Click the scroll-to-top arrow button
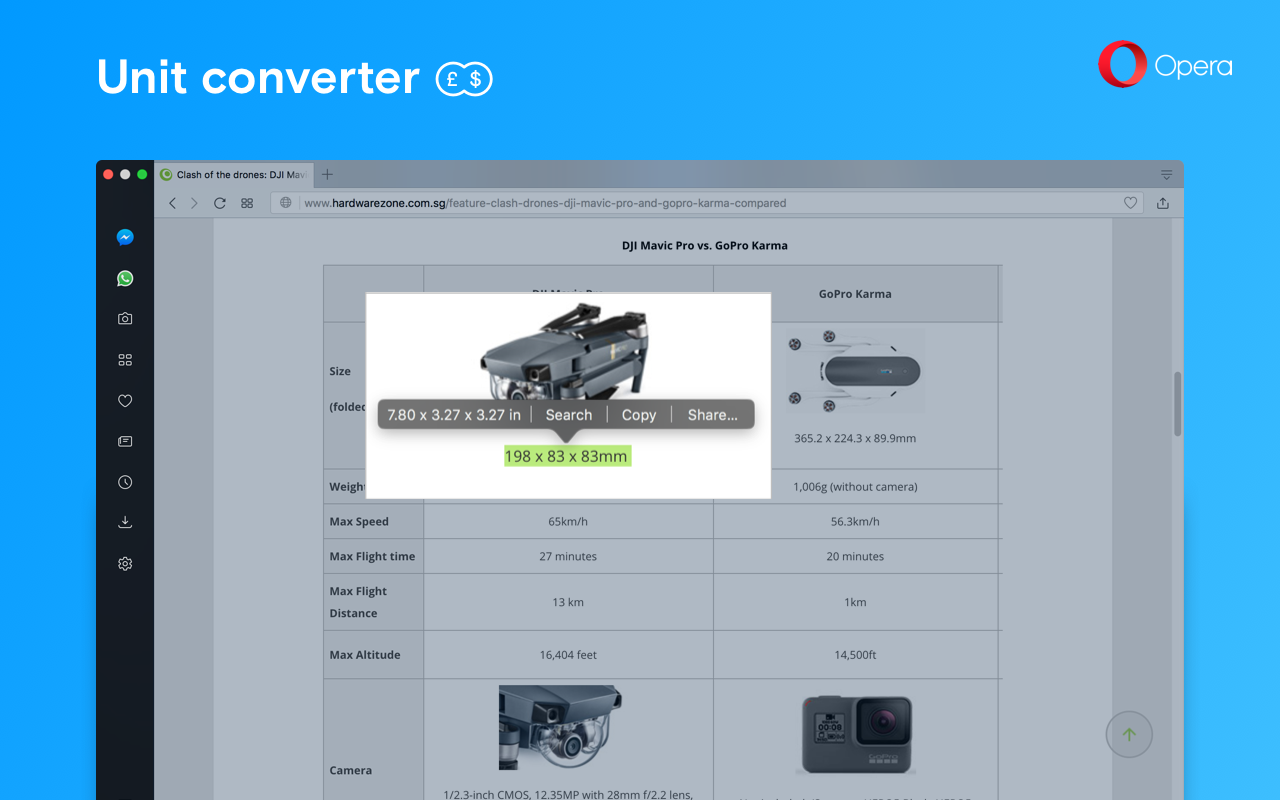1280x800 pixels. tap(1129, 735)
